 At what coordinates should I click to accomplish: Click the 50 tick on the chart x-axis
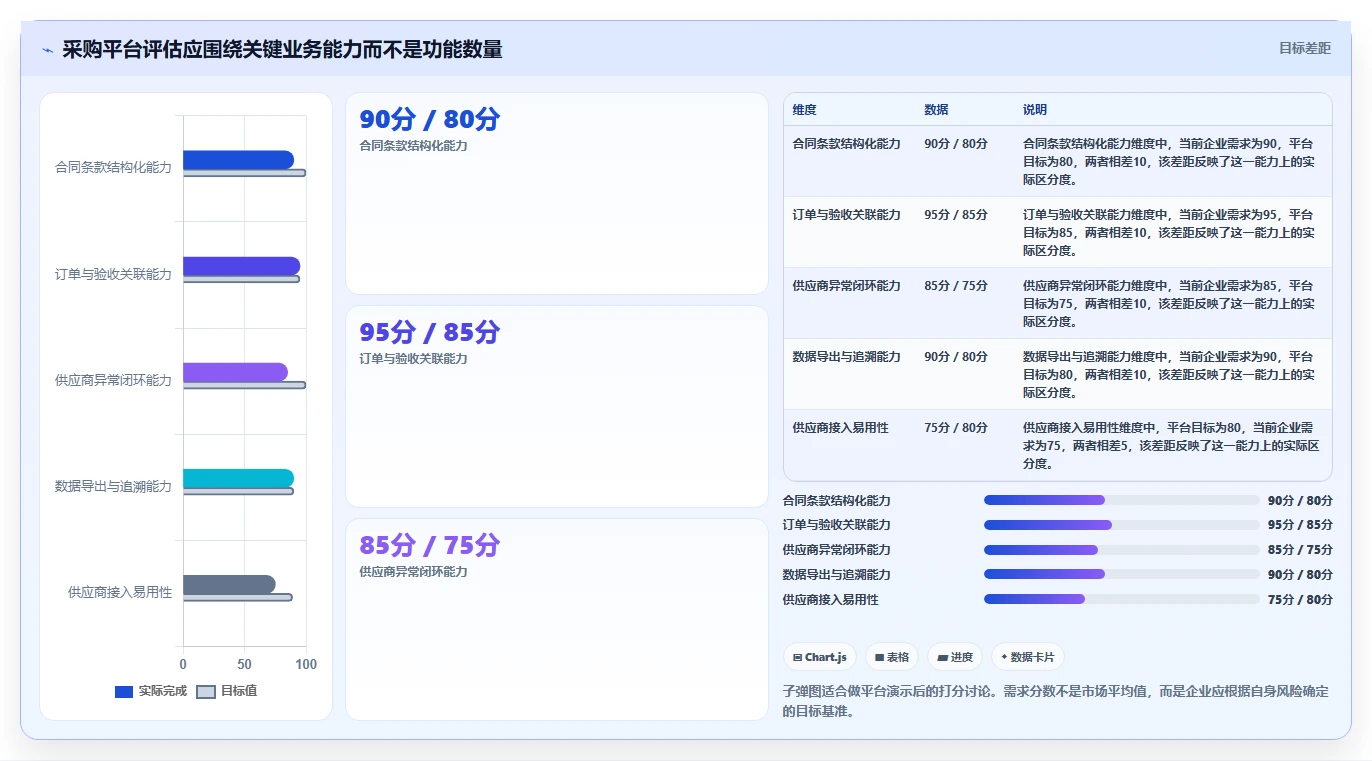(244, 664)
